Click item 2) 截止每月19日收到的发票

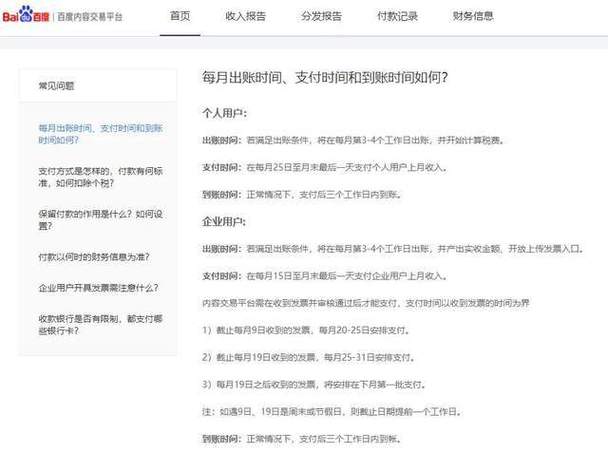(309, 357)
